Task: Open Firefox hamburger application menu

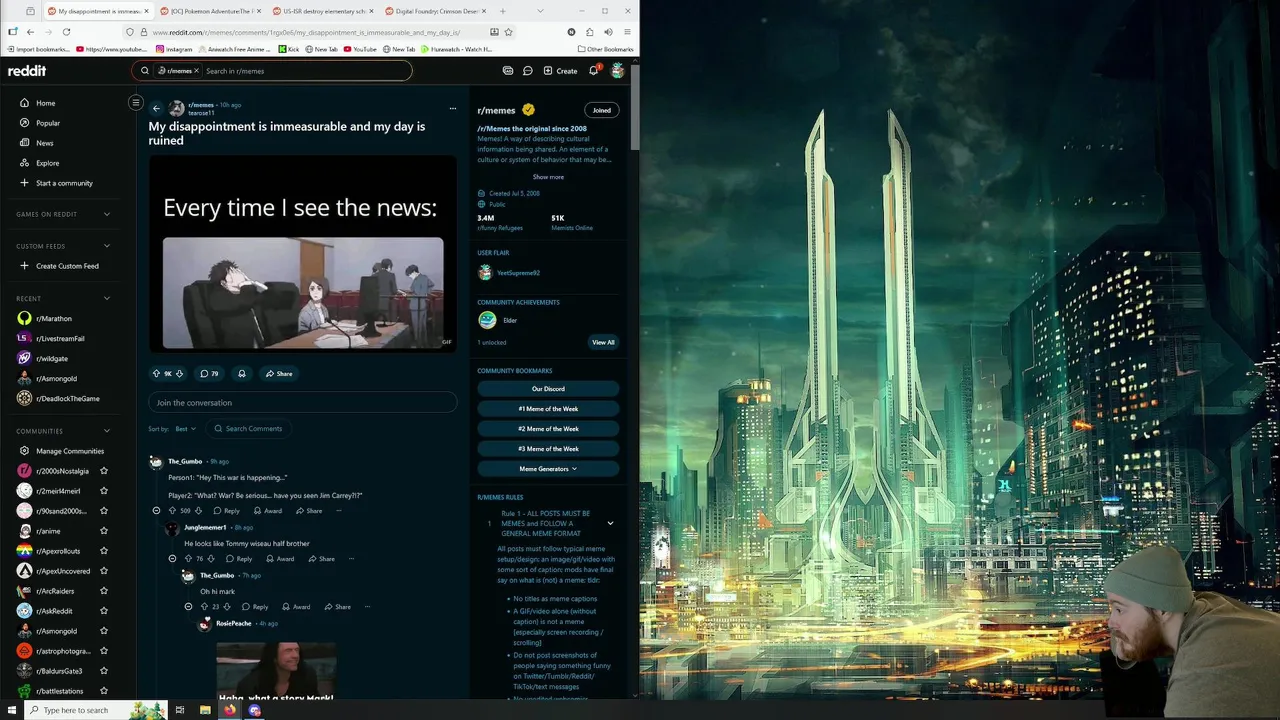Action: point(627,32)
